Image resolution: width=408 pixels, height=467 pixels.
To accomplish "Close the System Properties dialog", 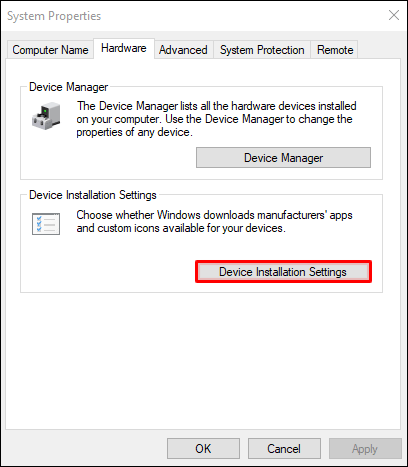I will point(394,15).
